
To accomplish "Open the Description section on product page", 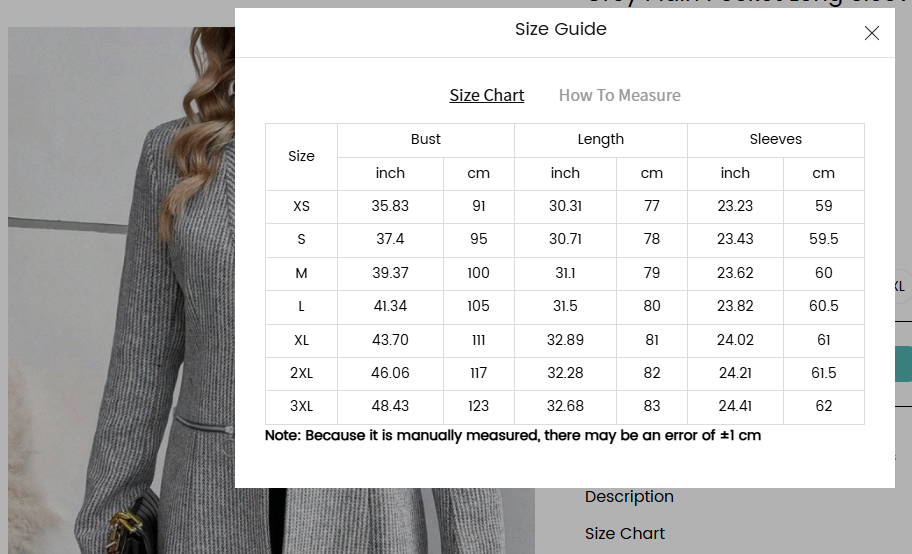I will click(x=629, y=497).
